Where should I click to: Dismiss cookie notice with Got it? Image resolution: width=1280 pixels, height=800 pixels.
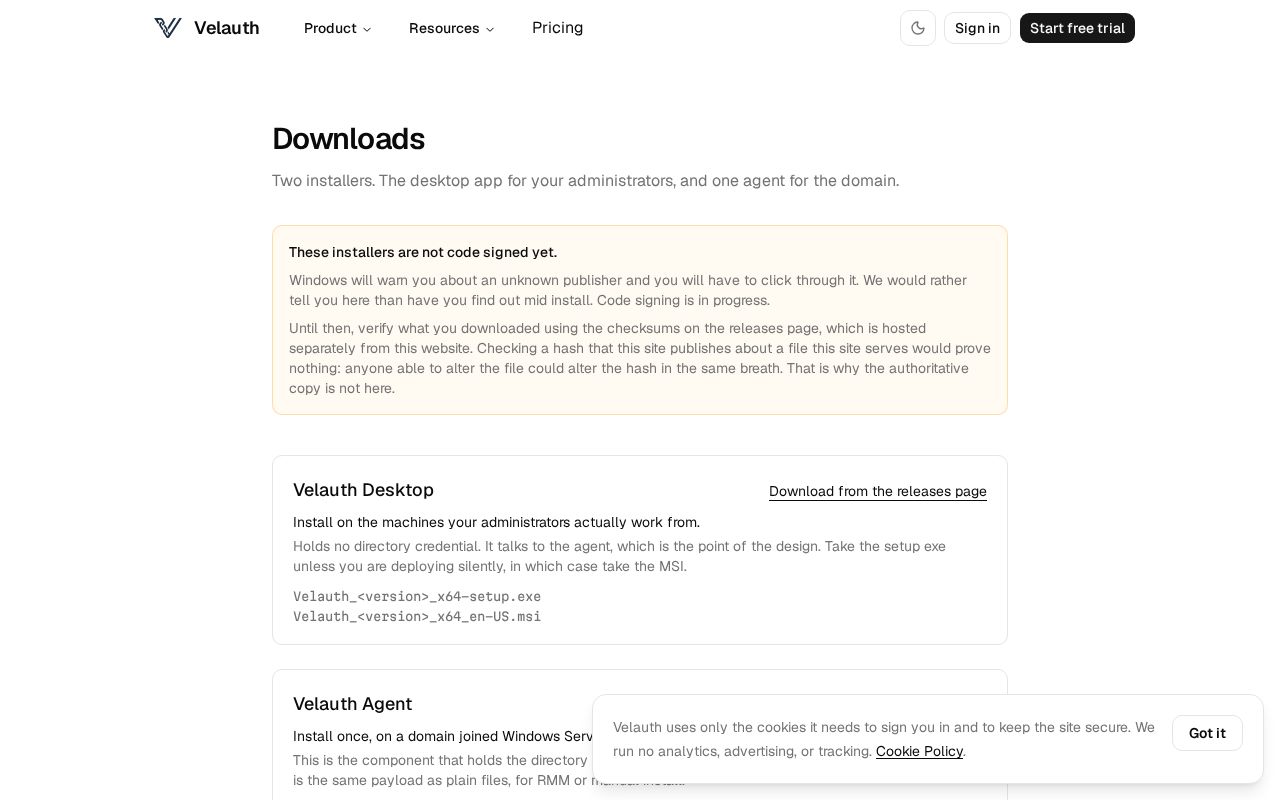point(1207,733)
